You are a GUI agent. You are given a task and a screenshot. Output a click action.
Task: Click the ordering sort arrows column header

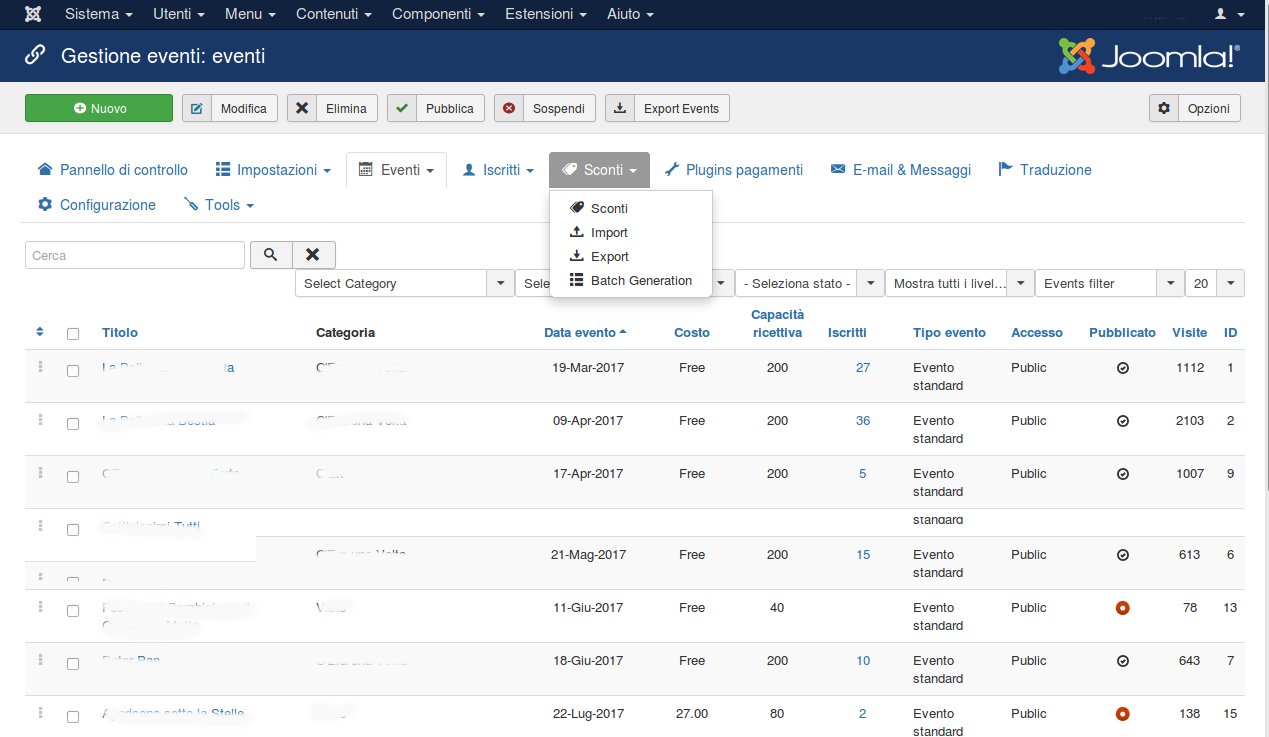(x=40, y=332)
